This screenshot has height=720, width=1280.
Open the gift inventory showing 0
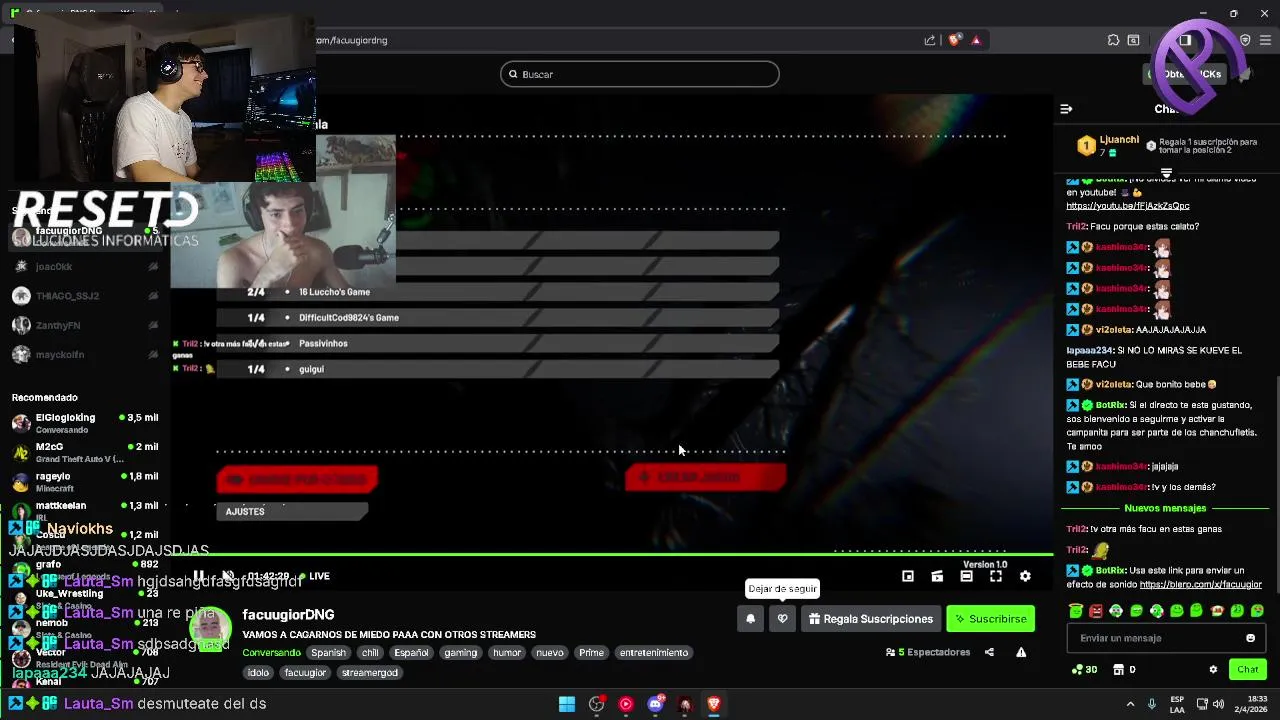1125,670
